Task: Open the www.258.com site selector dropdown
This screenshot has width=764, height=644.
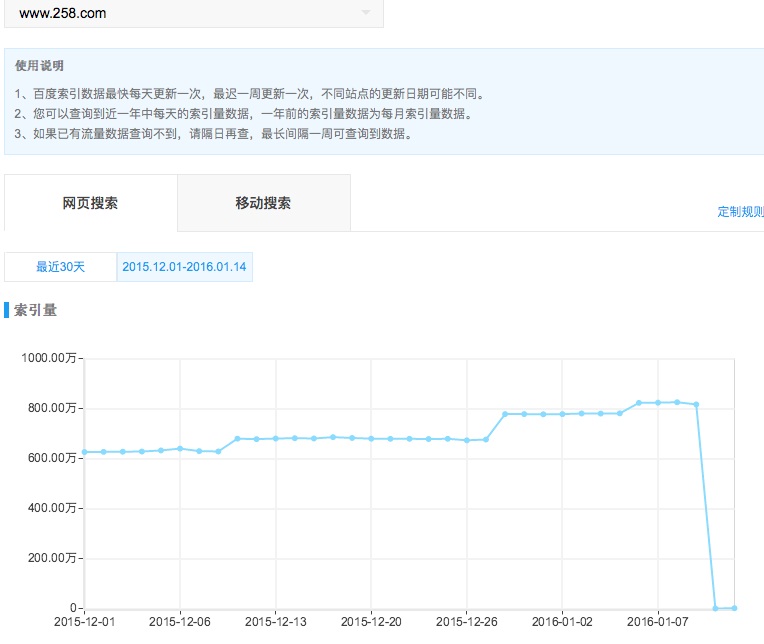Action: pos(192,14)
